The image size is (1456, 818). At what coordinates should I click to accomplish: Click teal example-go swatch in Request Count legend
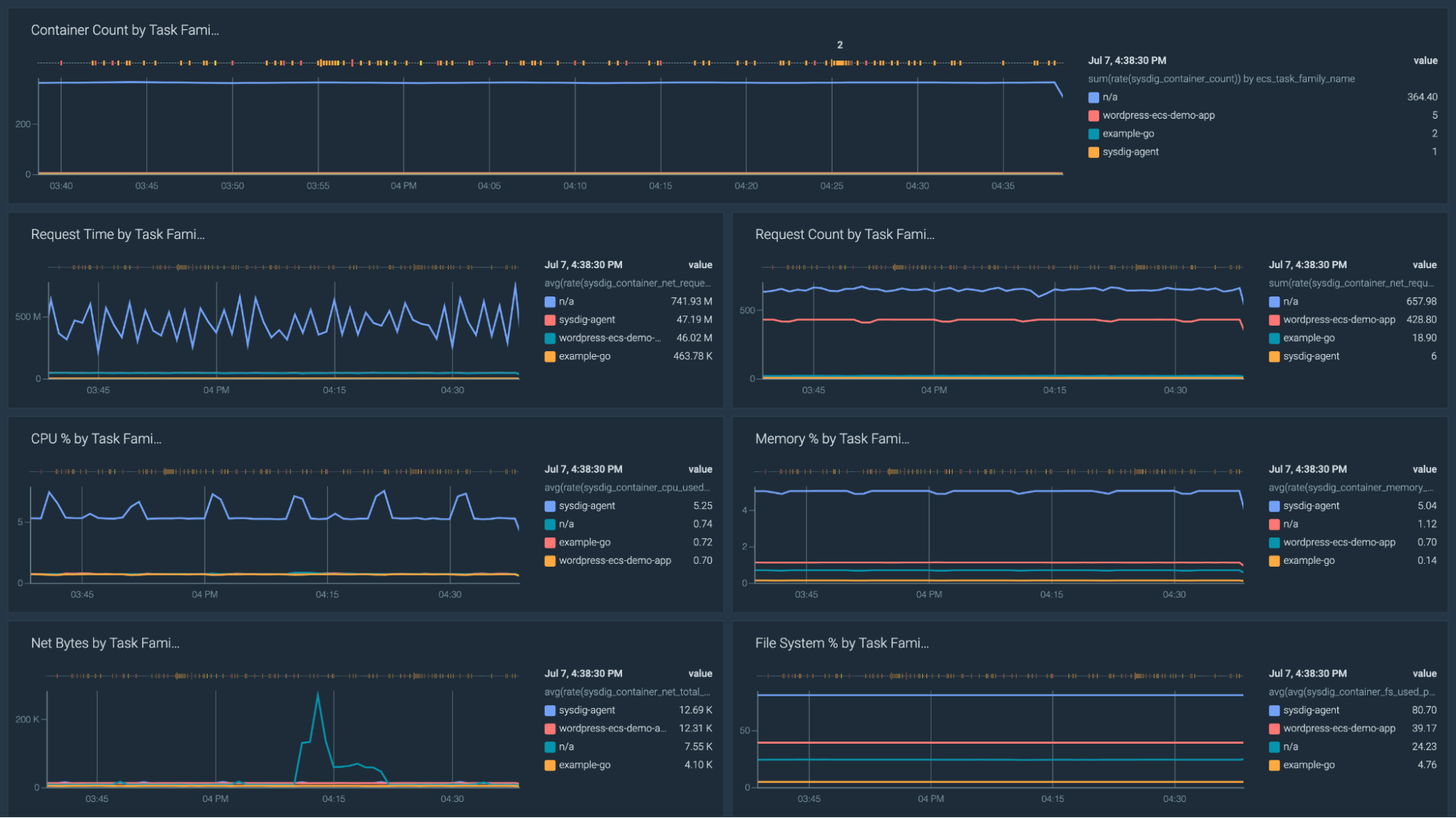point(1274,338)
